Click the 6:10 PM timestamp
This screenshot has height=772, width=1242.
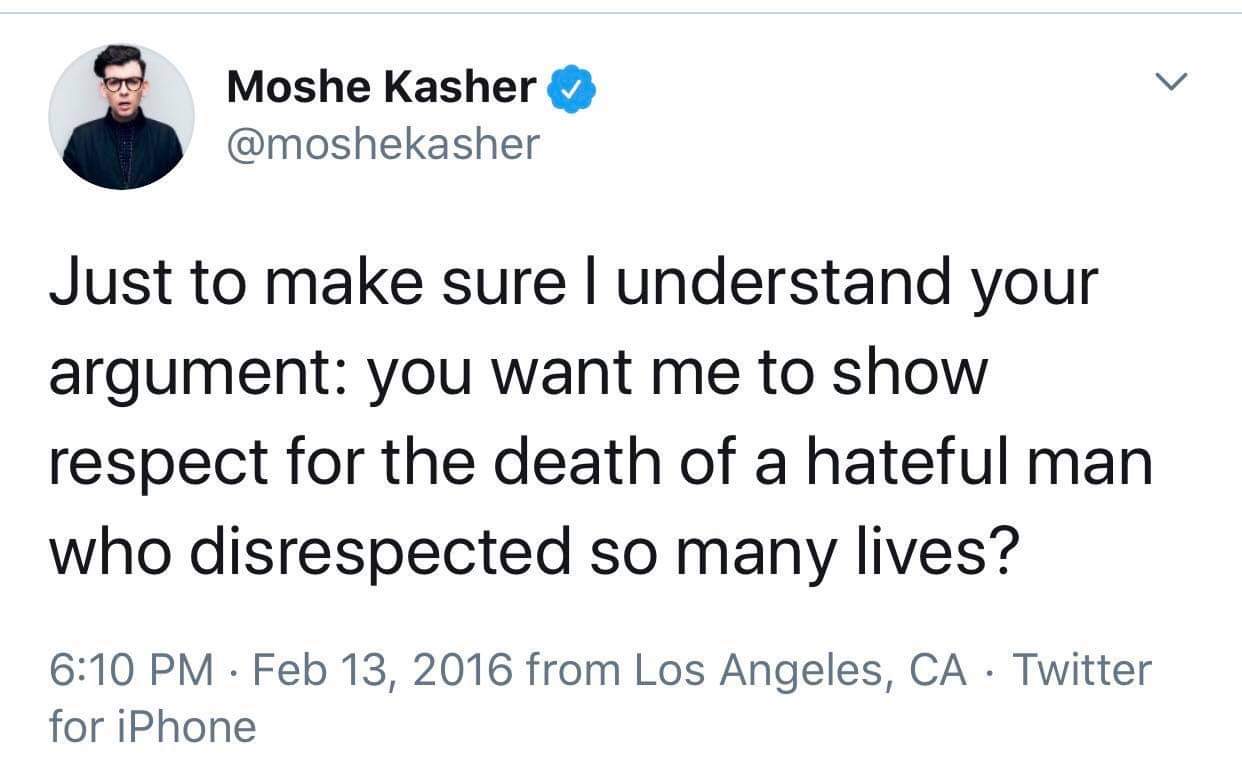click(131, 669)
